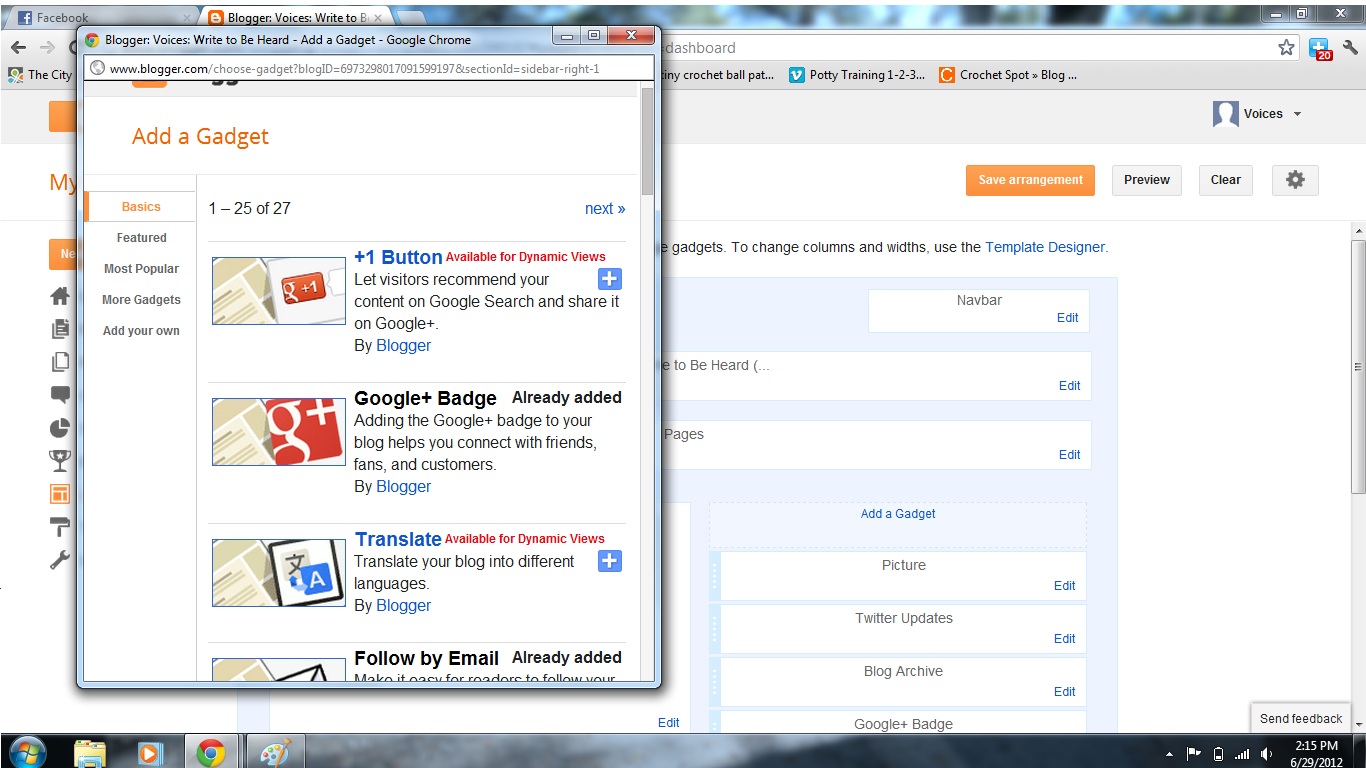This screenshot has width=1366, height=768.
Task: Add the Translate gadget plus icon
Action: (x=610, y=561)
